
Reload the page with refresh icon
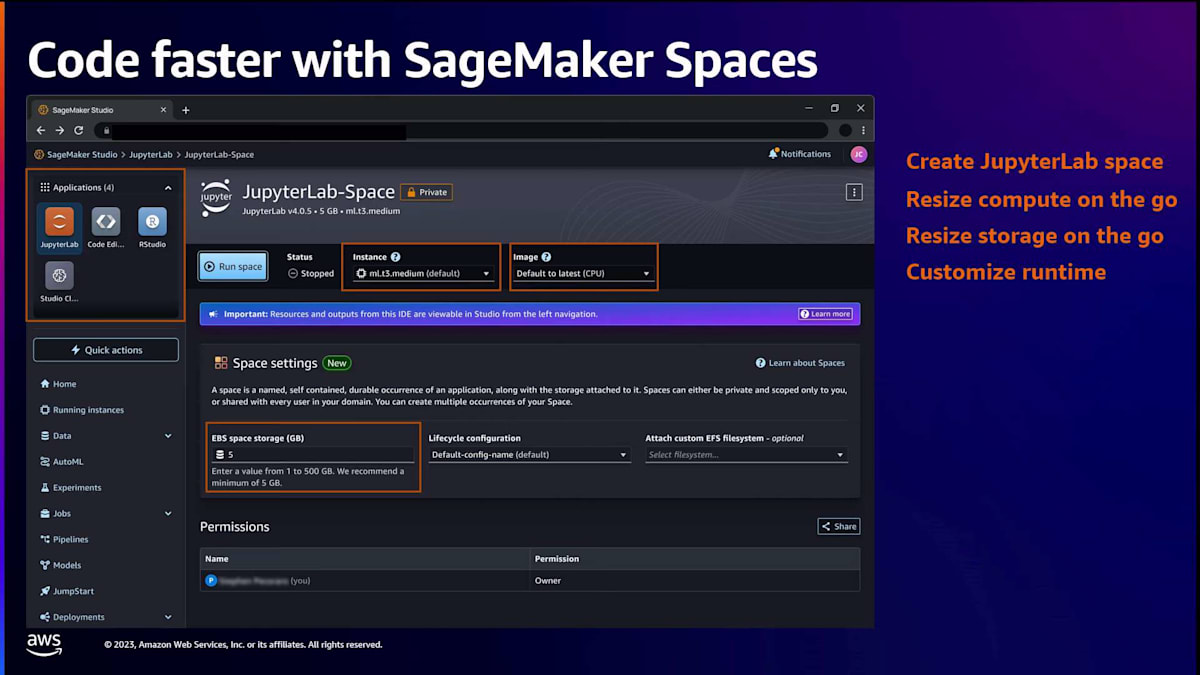79,130
